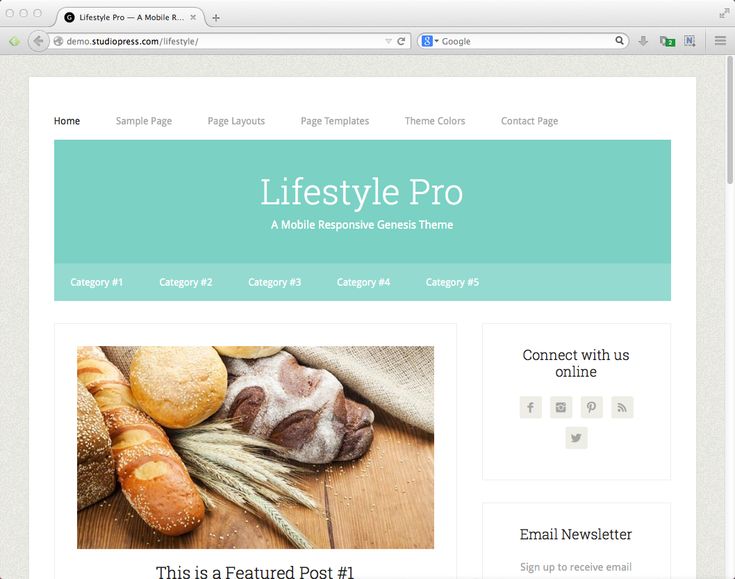Image resolution: width=735 pixels, height=579 pixels.
Task: Open the Instagram social icon
Action: pyautogui.click(x=561, y=407)
